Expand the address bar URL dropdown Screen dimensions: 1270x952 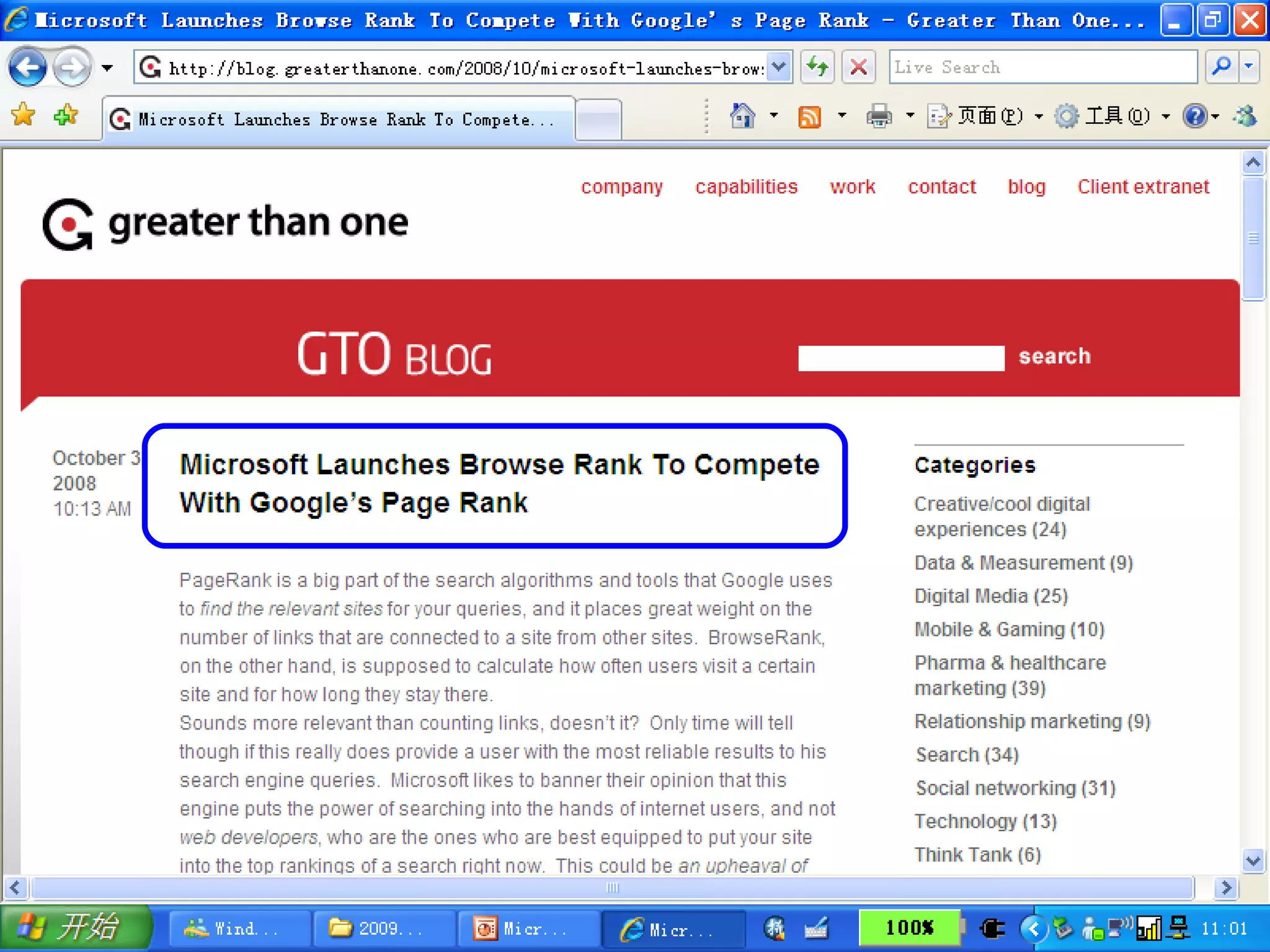[x=779, y=67]
